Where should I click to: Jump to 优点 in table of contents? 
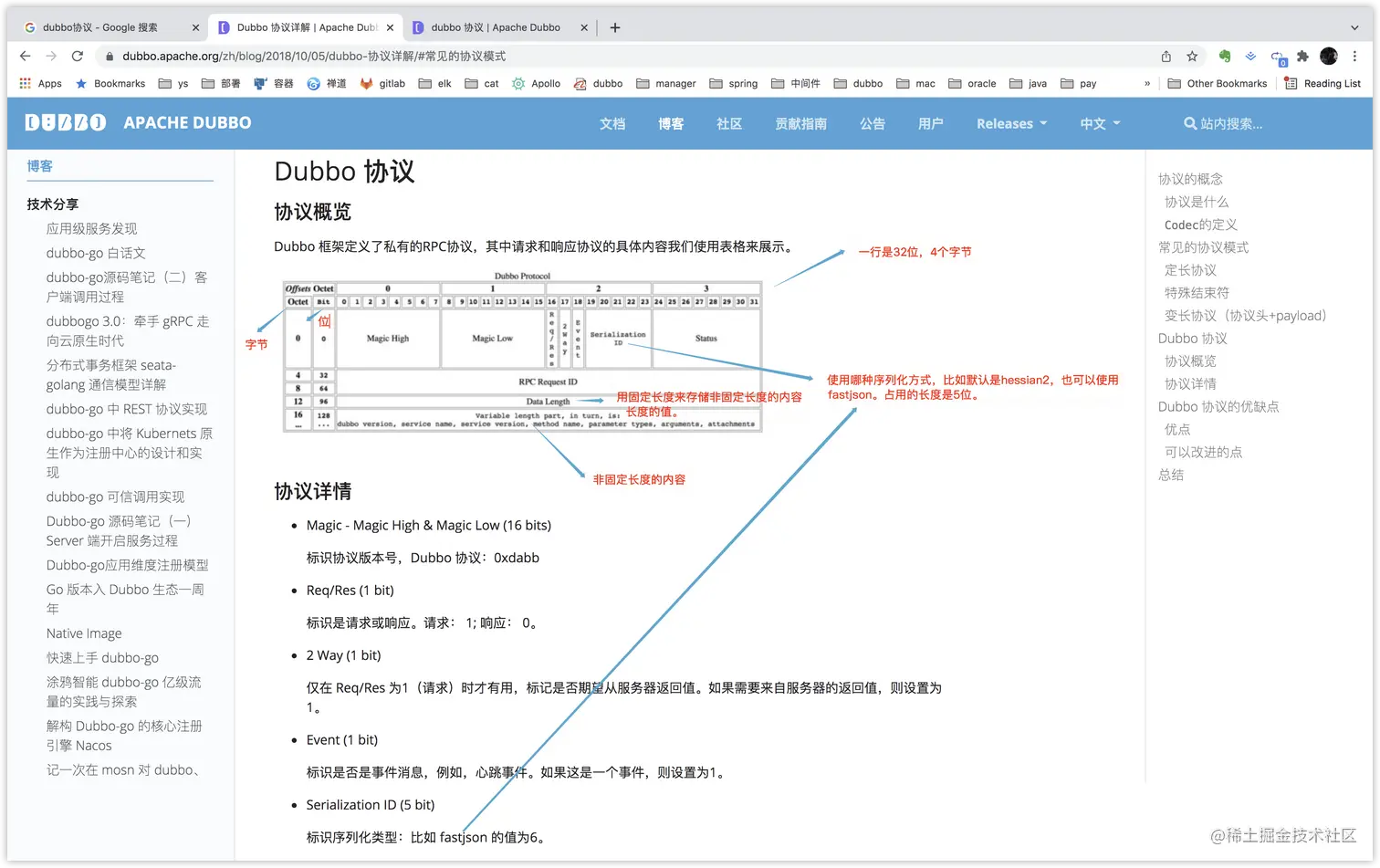coord(1177,429)
